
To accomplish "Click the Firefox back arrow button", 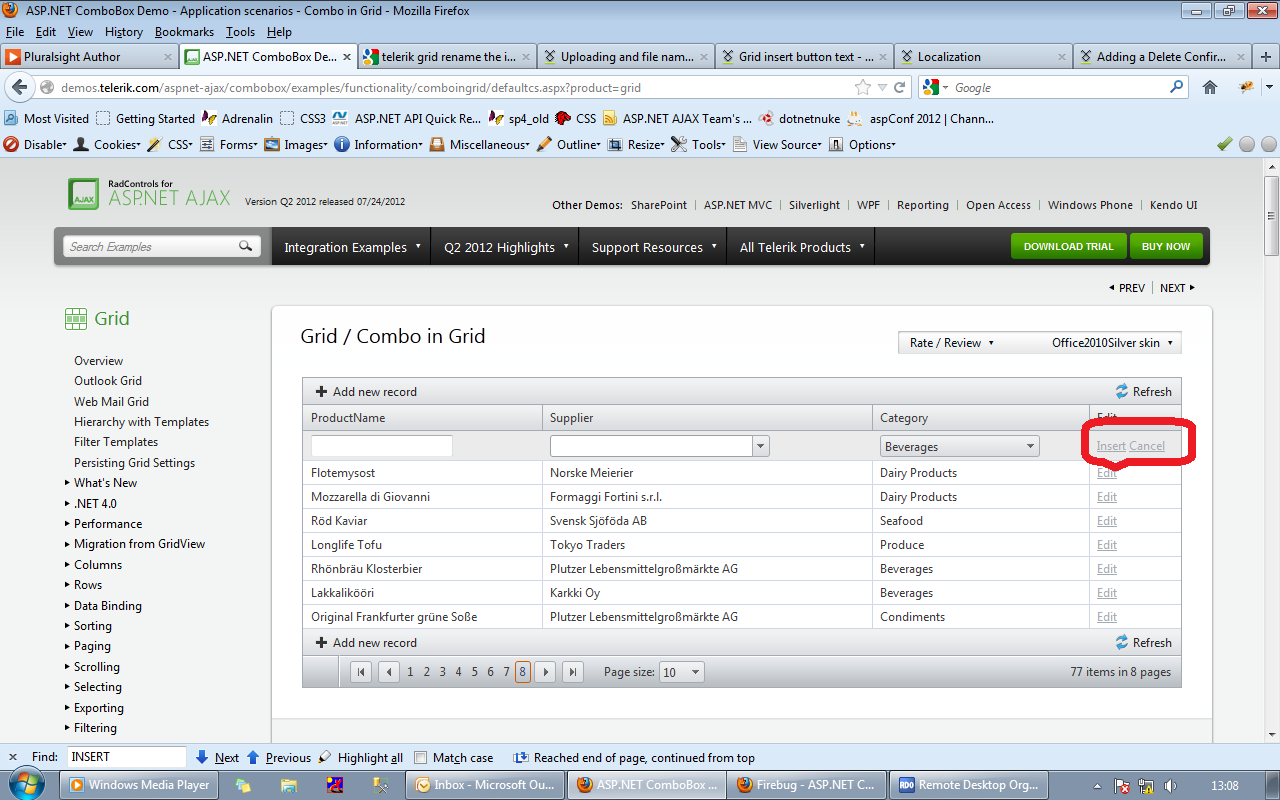I will pos(20,87).
